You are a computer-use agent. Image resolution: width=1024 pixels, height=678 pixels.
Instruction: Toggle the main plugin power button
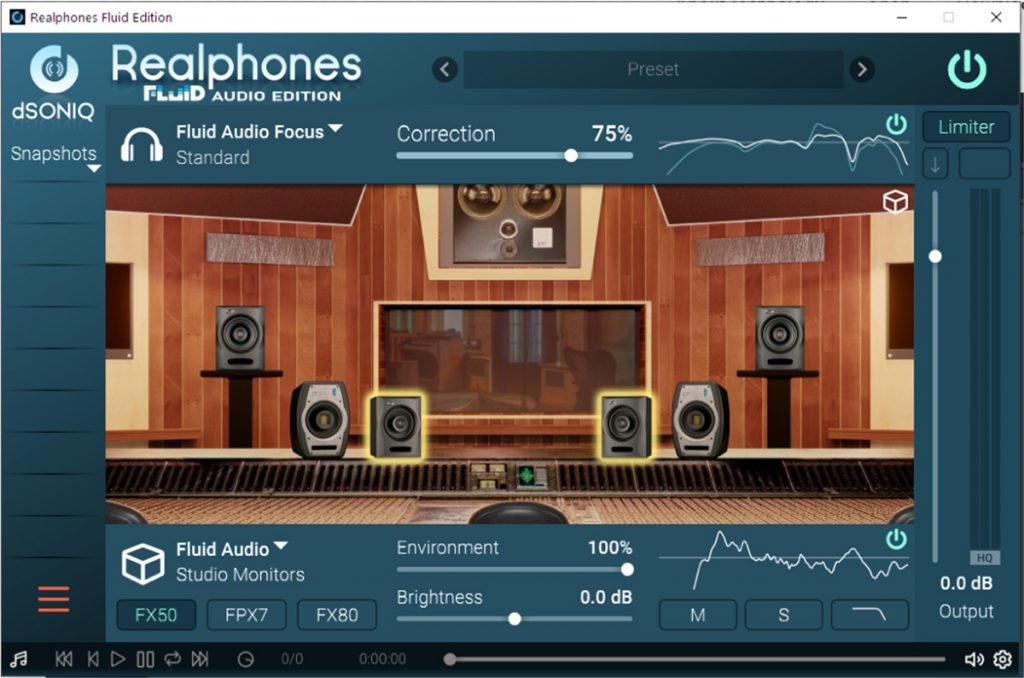(x=967, y=69)
